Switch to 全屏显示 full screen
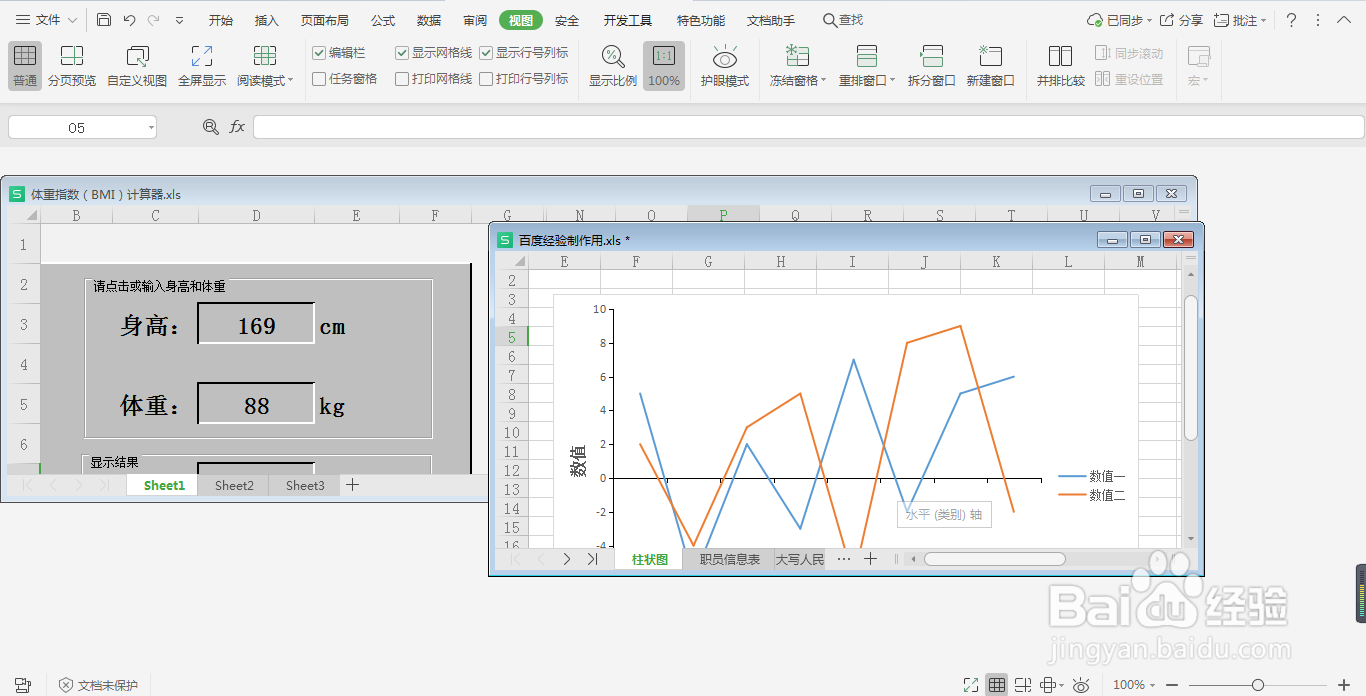Screen dimensions: 1366x696 pyautogui.click(x=202, y=66)
